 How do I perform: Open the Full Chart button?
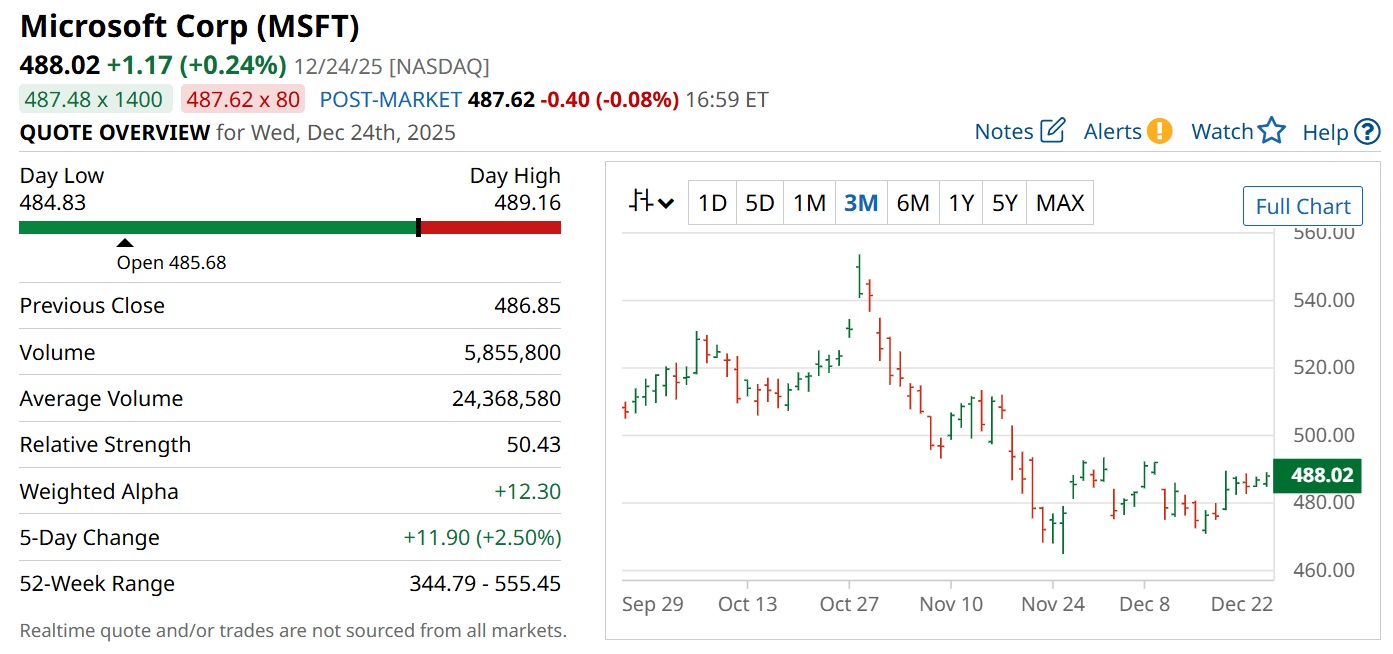pyautogui.click(x=1303, y=206)
